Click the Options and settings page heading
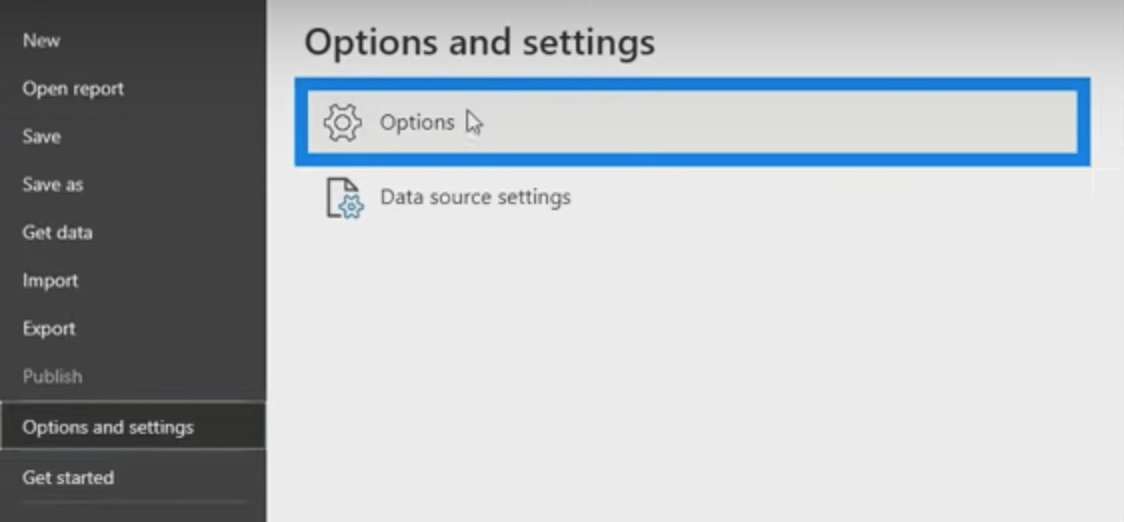This screenshot has height=522, width=1124. click(480, 42)
